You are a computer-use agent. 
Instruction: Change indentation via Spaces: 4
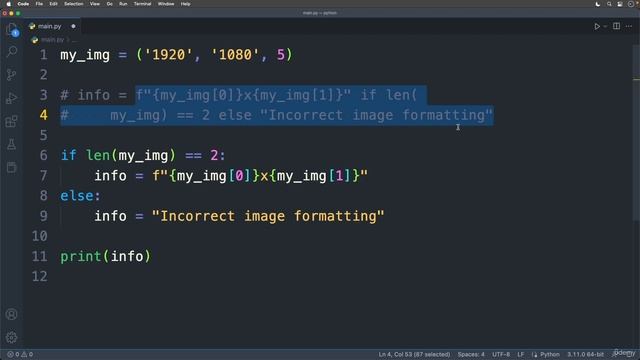point(471,354)
